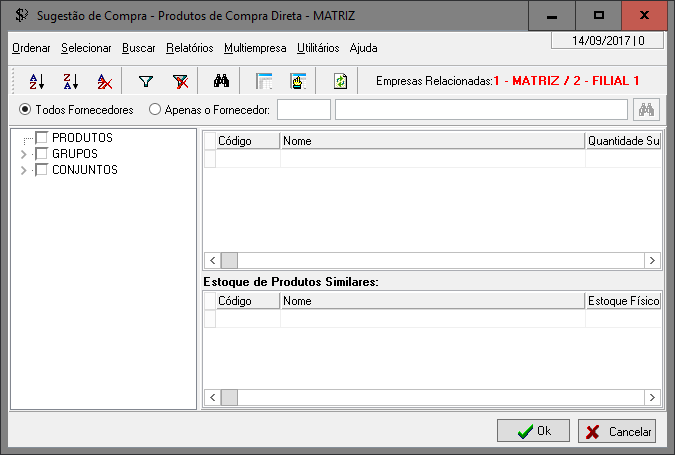The height and width of the screenshot is (455, 675).
Task: Click the green refresh icon in toolbar
Action: click(340, 82)
